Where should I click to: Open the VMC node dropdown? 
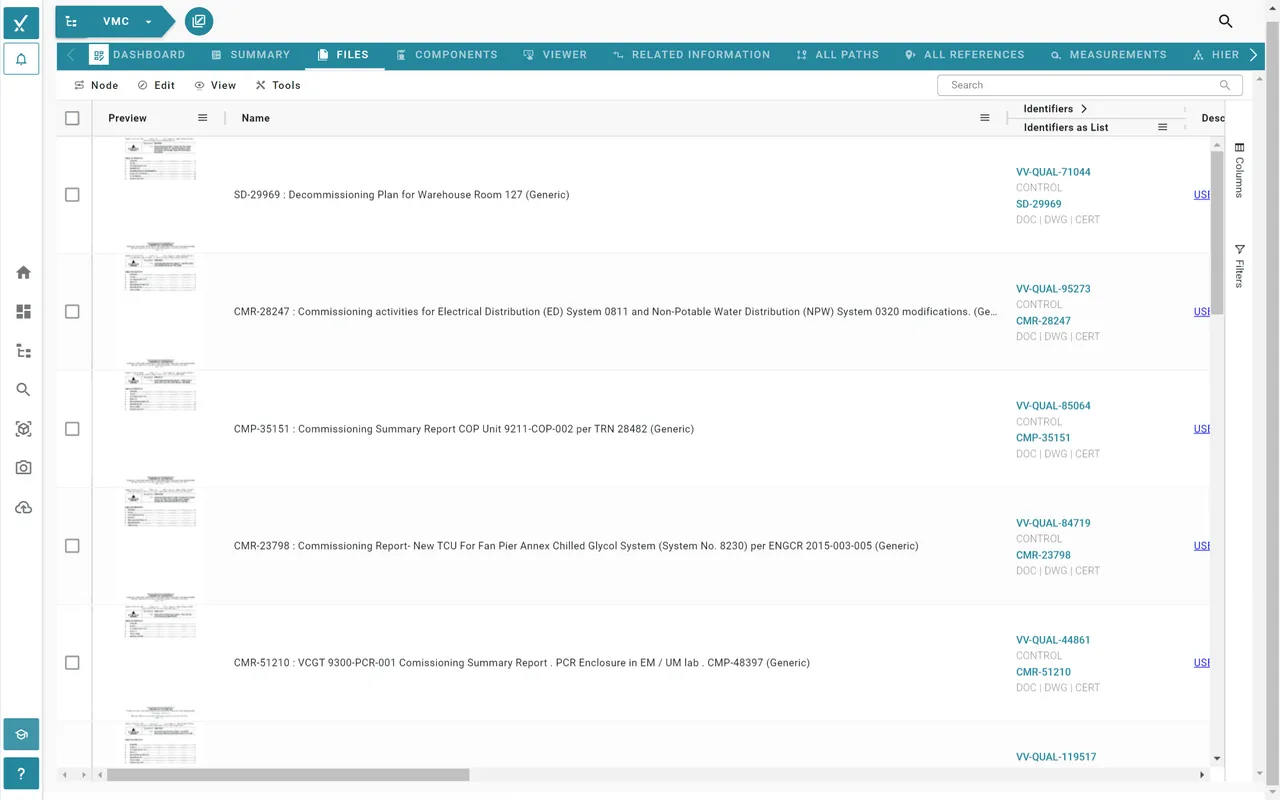point(148,21)
